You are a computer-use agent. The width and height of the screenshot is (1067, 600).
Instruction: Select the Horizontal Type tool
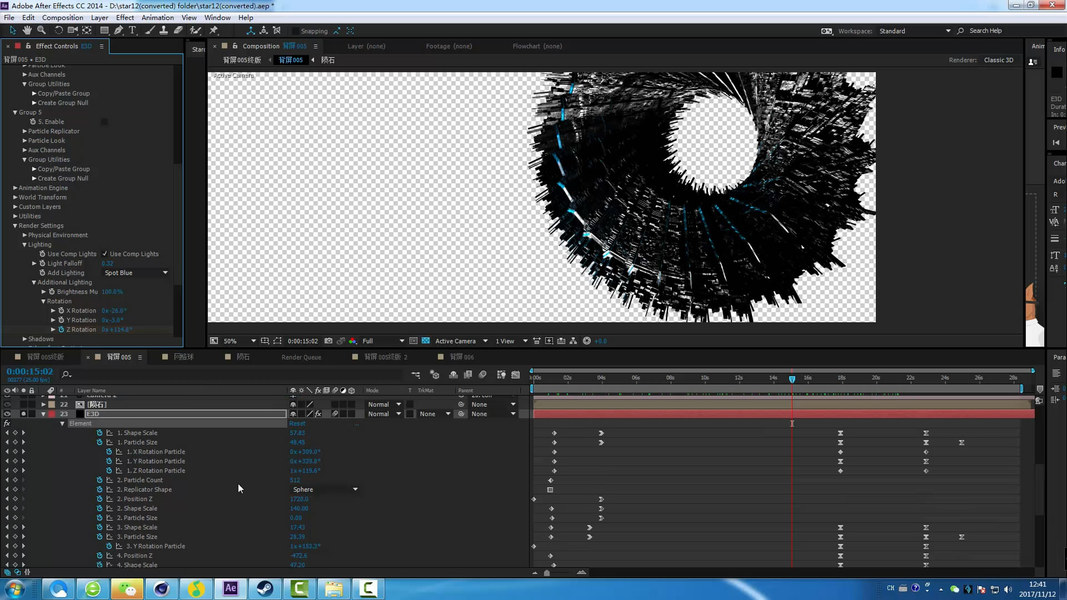coord(133,31)
